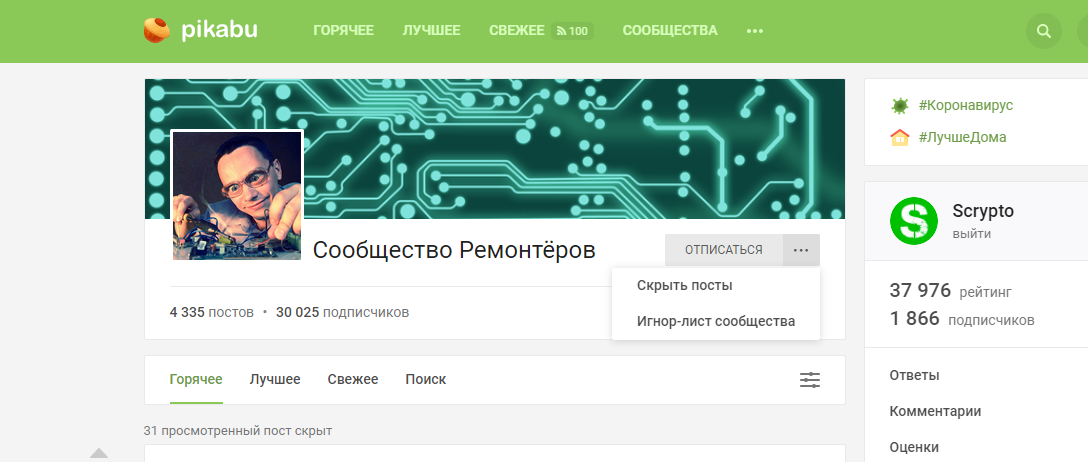
Task: Click the 30 025 подписчиков text
Action: click(342, 312)
